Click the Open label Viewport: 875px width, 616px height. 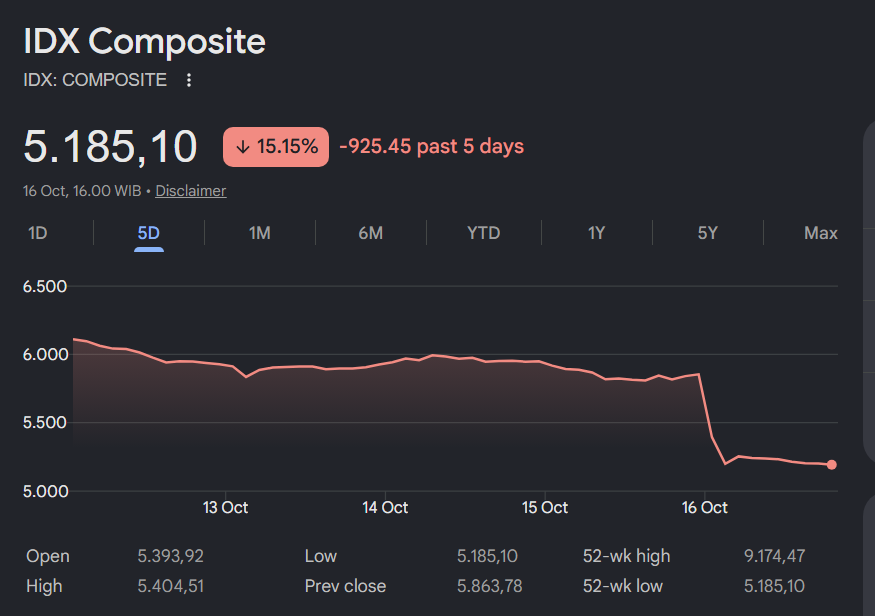point(48,556)
